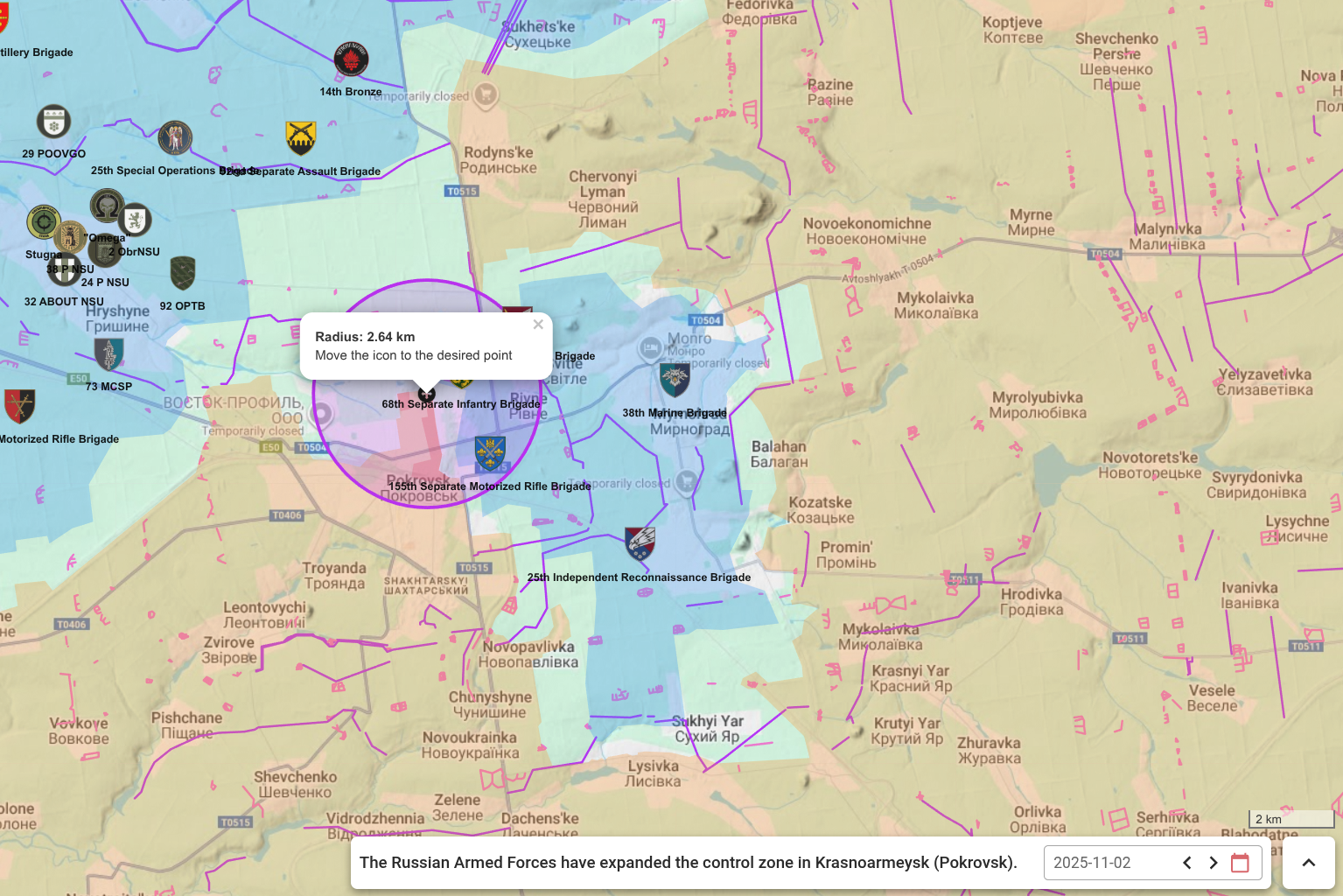The height and width of the screenshot is (896, 1343).
Task: Select the Balahan village label
Action: click(779, 454)
